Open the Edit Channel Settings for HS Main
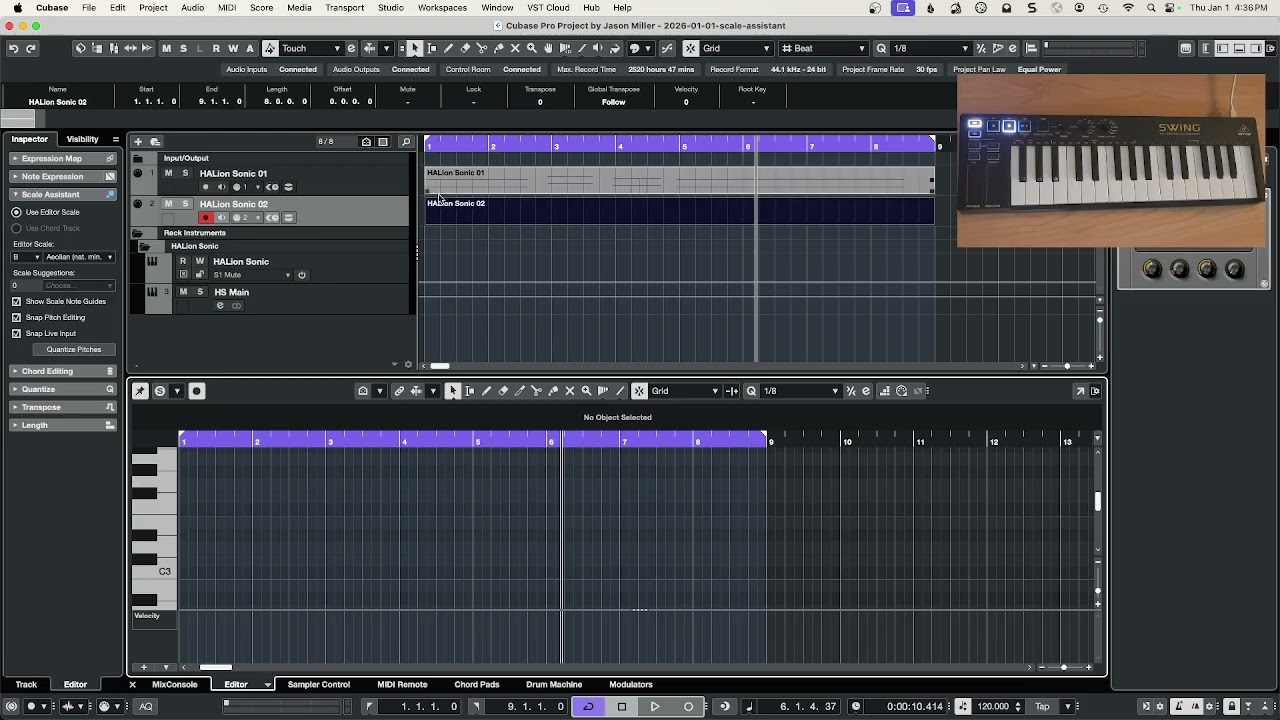The width and height of the screenshot is (1280, 720). (x=220, y=306)
